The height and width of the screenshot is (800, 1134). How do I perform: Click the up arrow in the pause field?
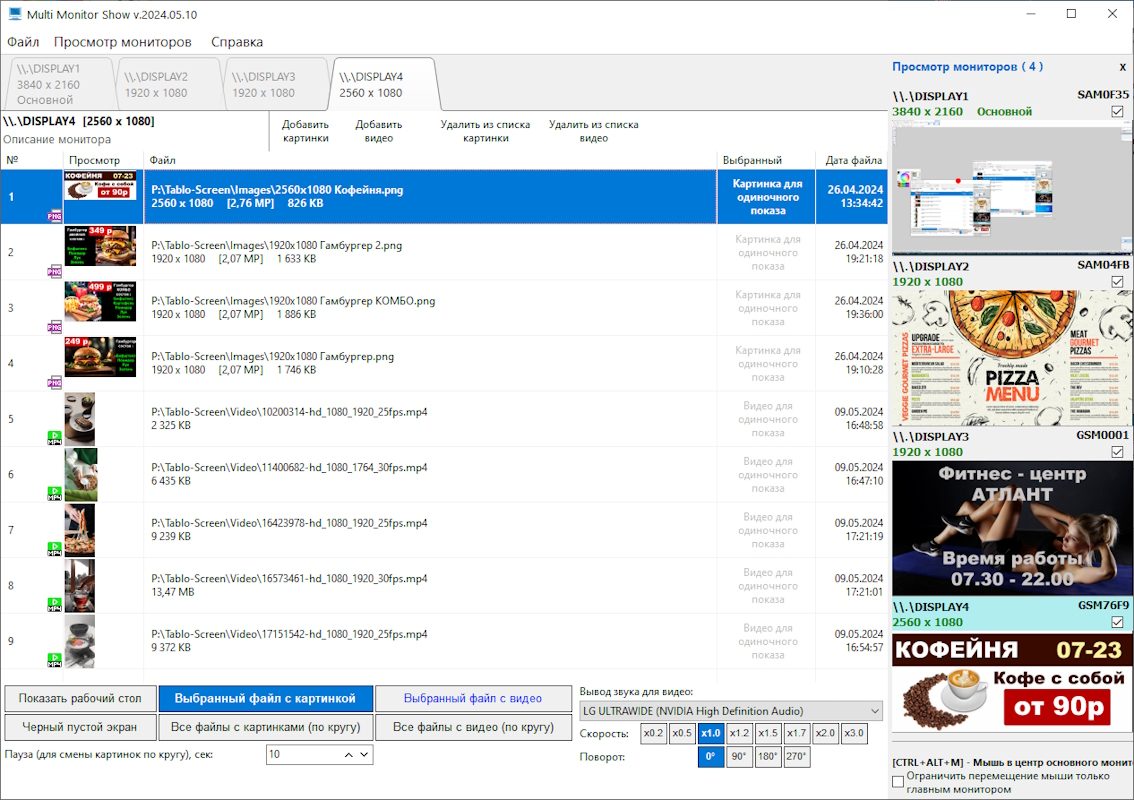(x=349, y=755)
